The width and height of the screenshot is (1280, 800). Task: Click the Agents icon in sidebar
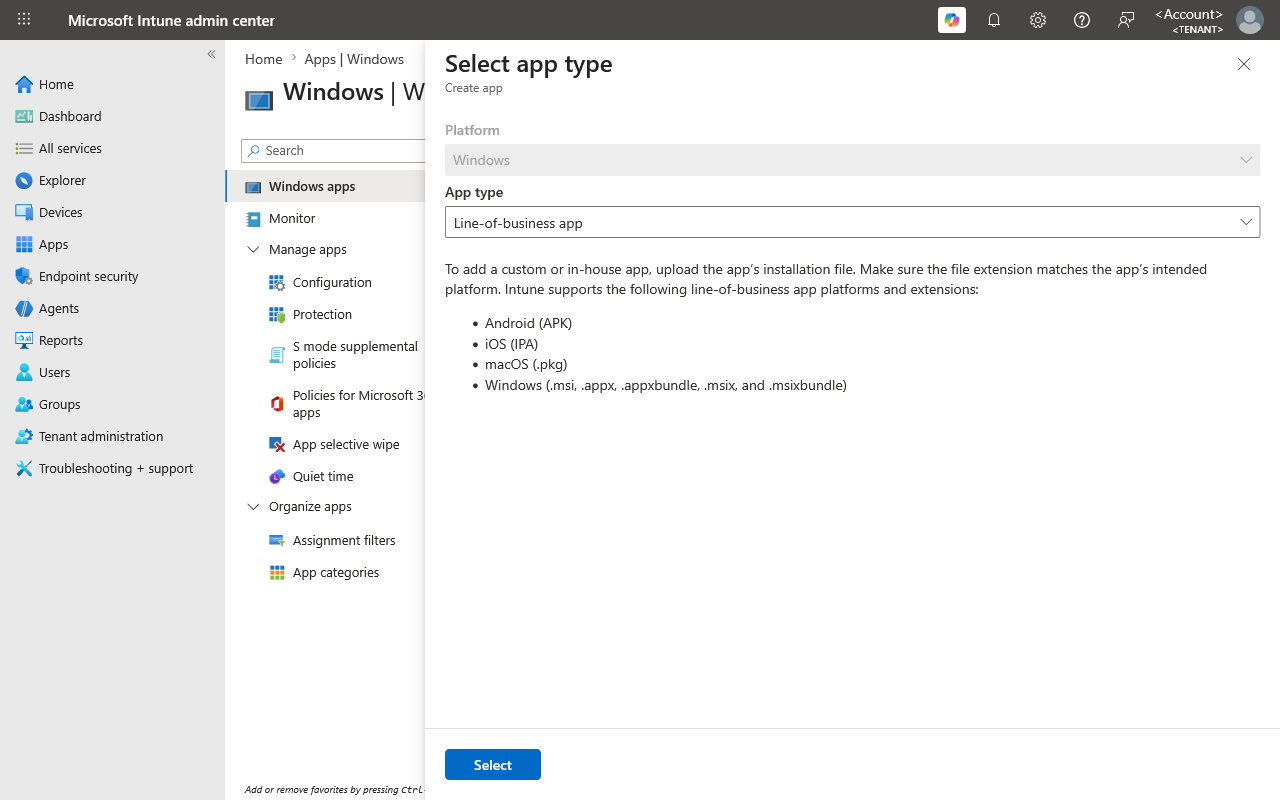[24, 308]
